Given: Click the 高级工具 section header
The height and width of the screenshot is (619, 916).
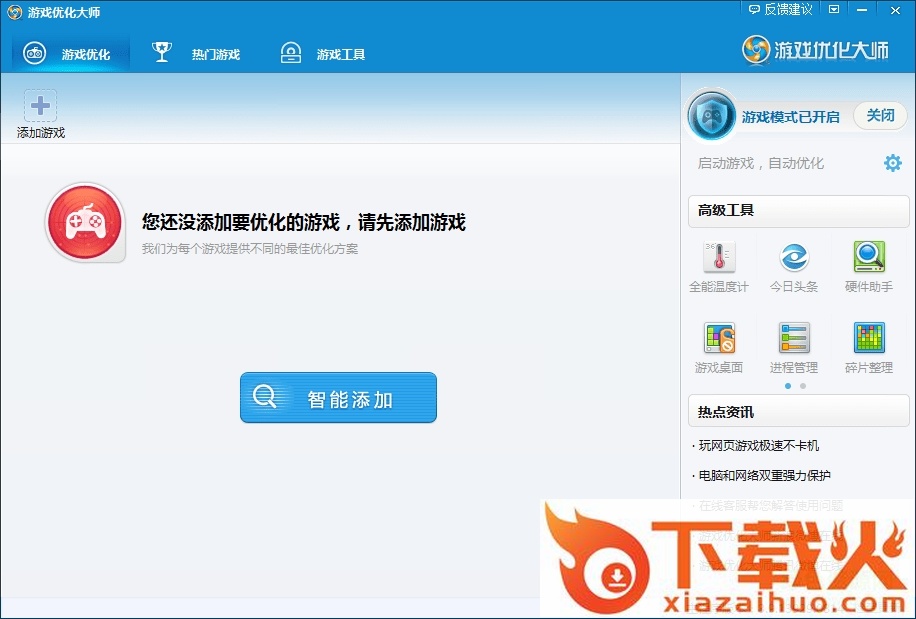Looking at the screenshot, I should (799, 211).
